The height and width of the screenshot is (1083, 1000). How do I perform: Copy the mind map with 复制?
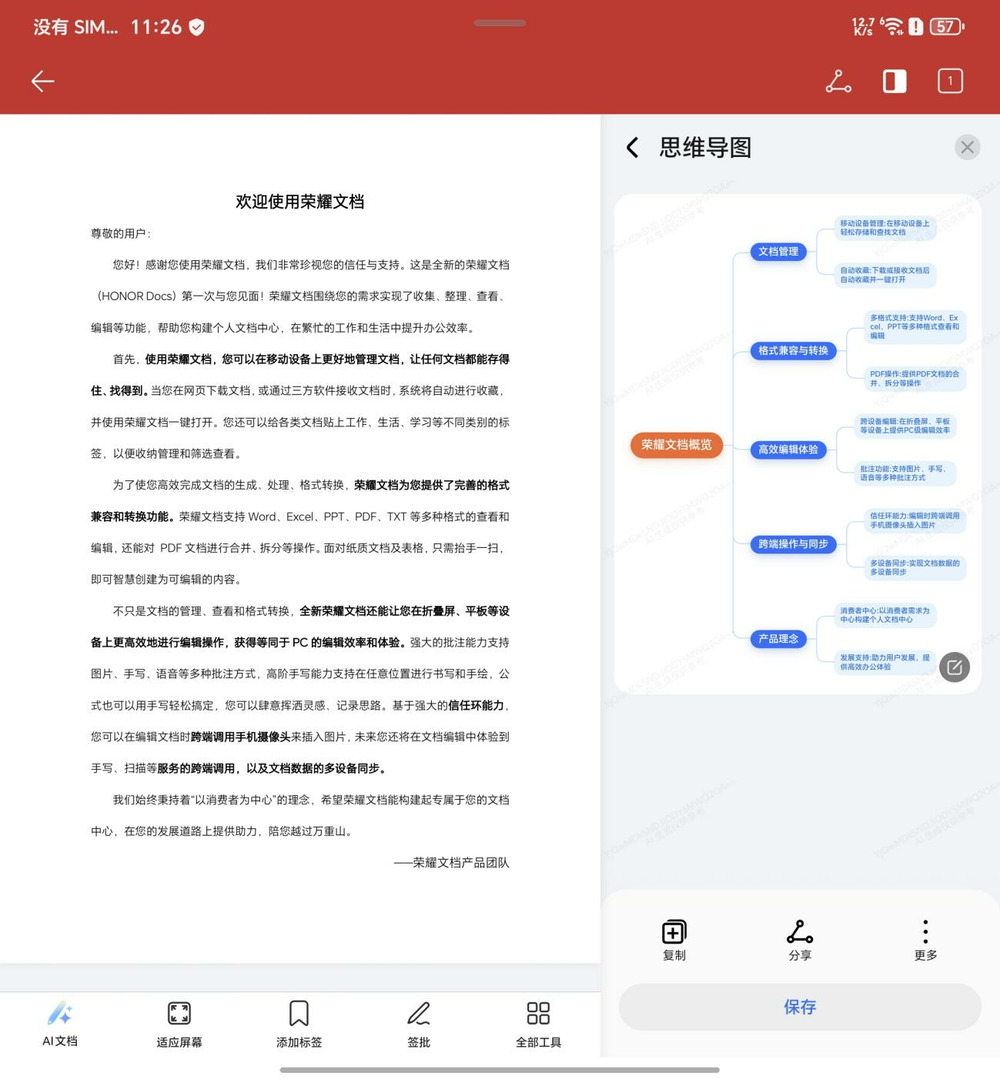pyautogui.click(x=674, y=940)
